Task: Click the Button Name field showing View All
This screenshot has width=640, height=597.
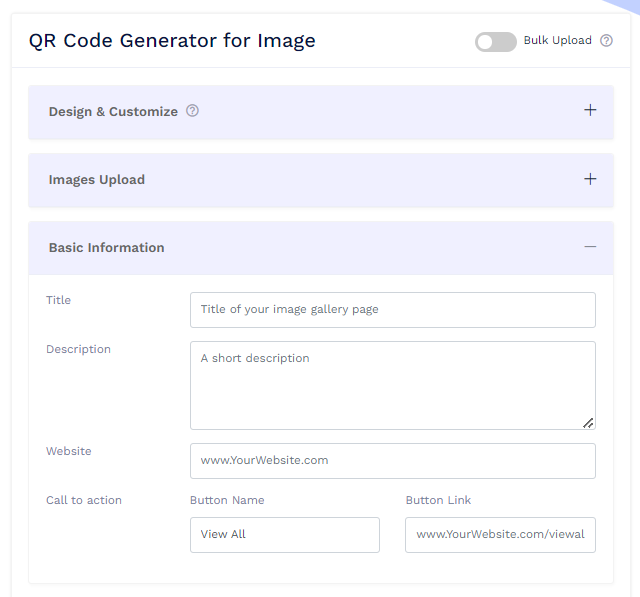Action: (x=284, y=535)
